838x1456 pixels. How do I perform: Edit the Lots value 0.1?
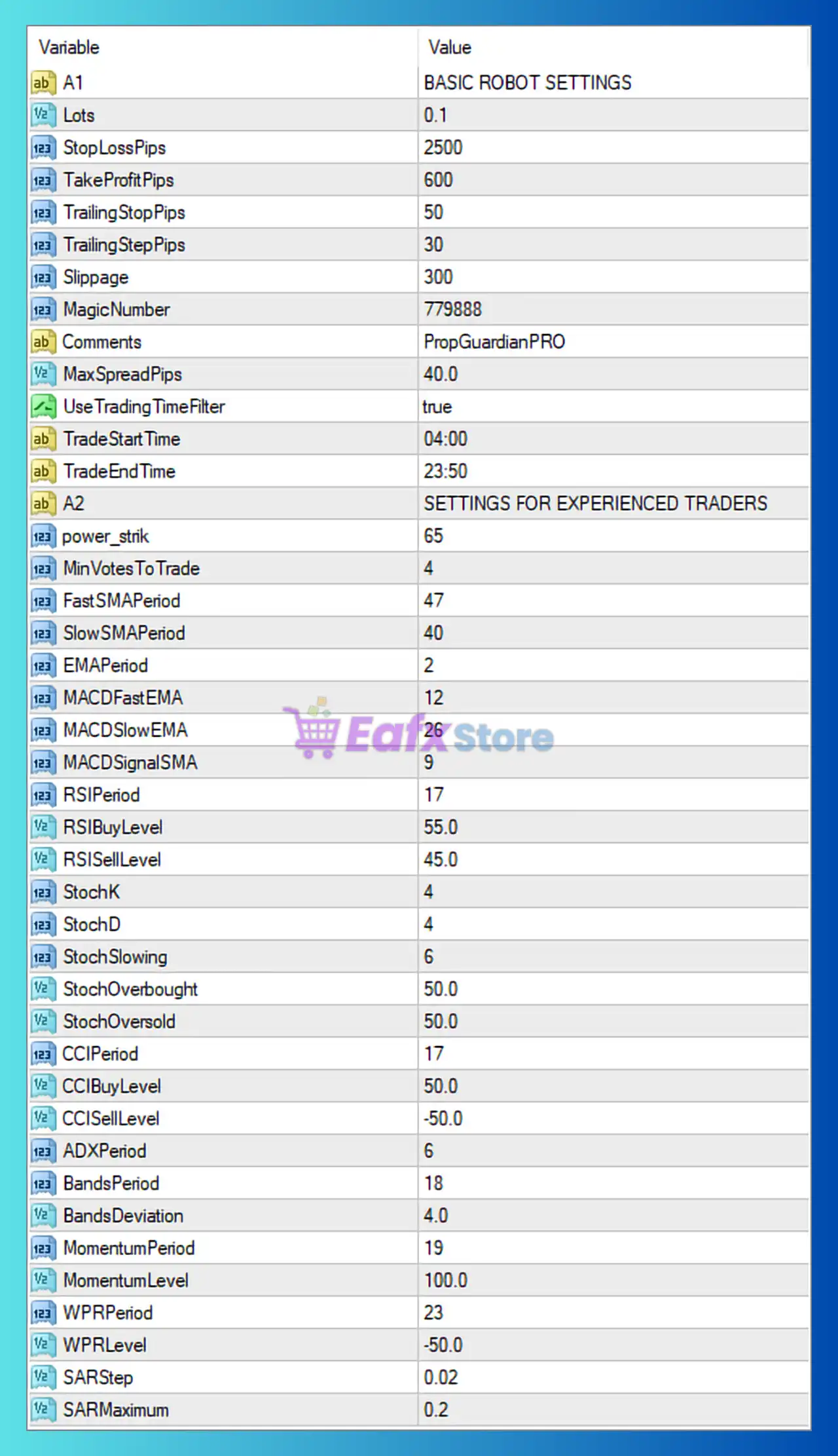click(435, 115)
